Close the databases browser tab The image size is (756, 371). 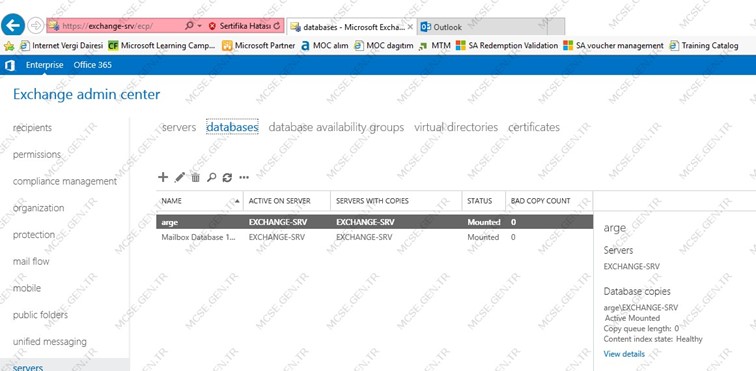[x=410, y=27]
